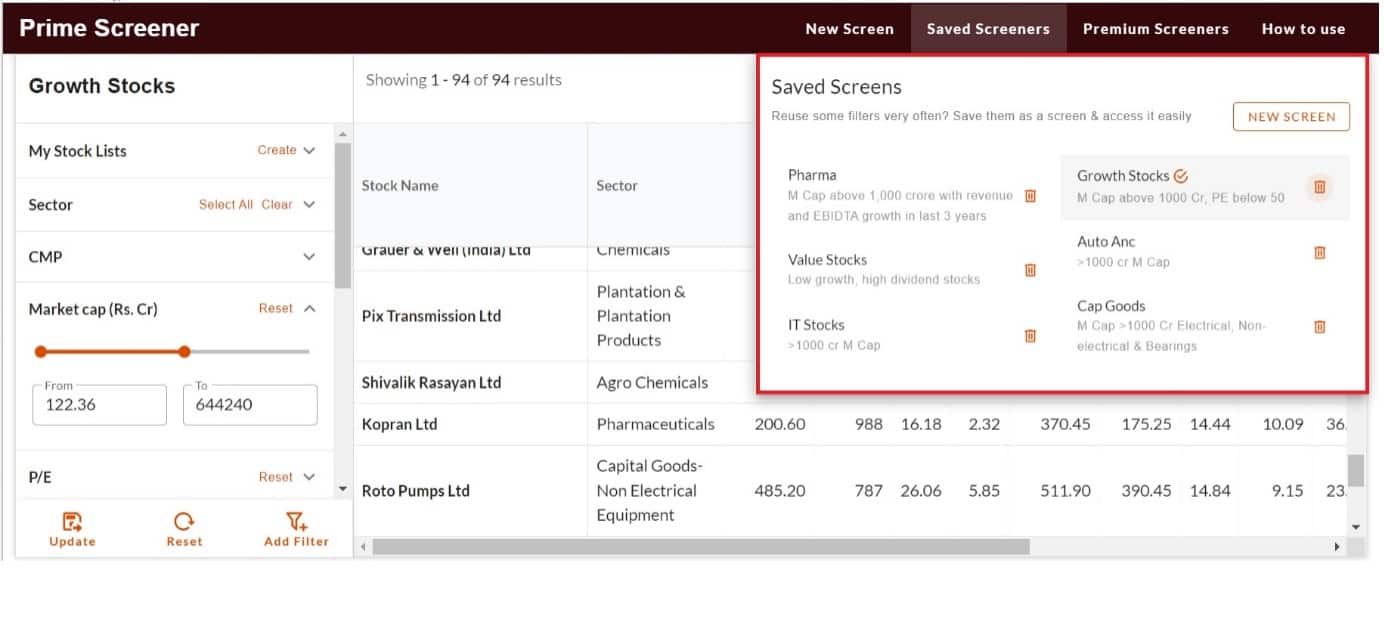Reset the Market cap filter
The image size is (1384, 626).
[276, 308]
